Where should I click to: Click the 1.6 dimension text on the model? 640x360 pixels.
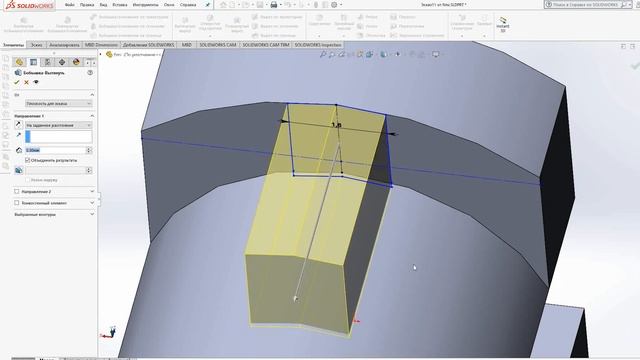tap(336, 125)
